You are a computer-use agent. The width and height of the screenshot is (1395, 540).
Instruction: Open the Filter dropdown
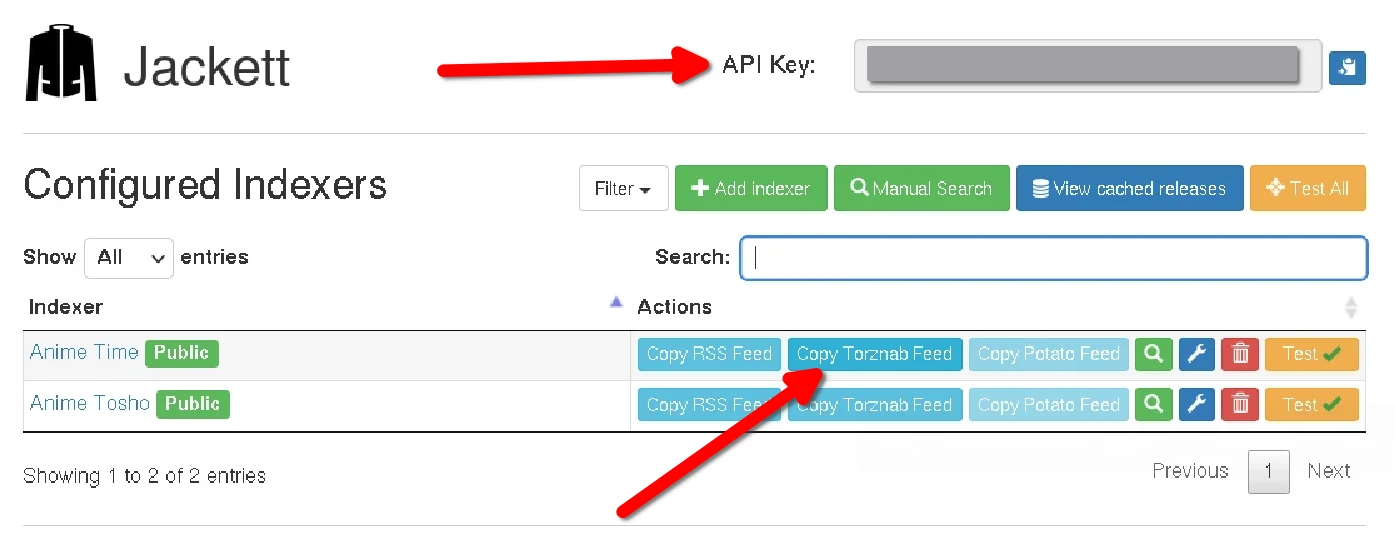click(x=623, y=188)
